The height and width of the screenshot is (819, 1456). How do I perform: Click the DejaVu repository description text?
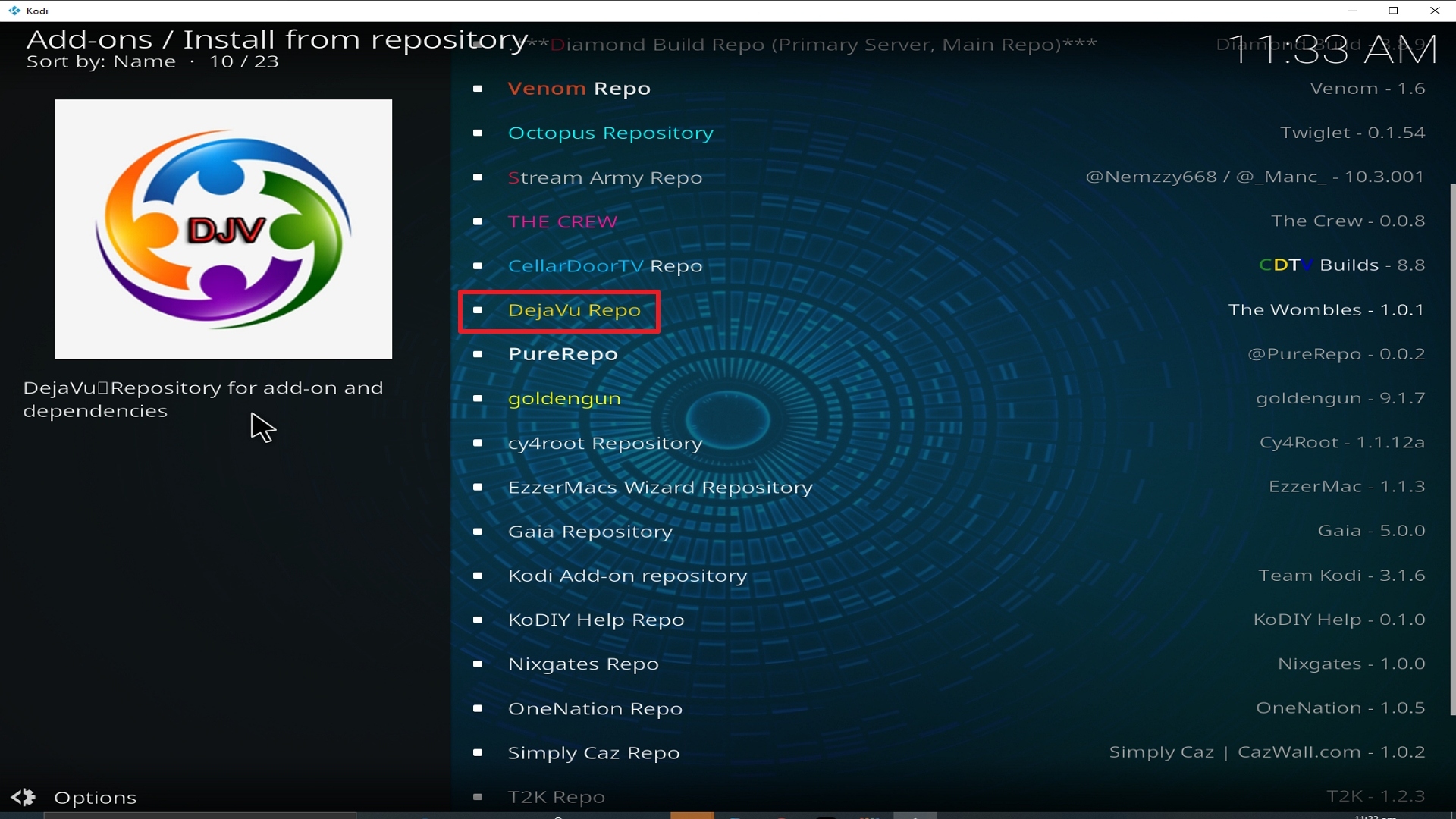203,400
